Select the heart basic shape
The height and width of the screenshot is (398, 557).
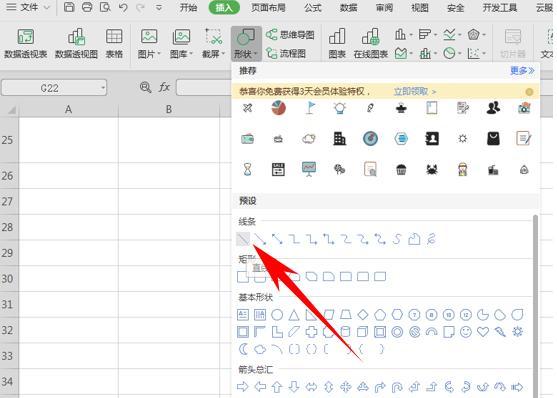pyautogui.click(x=483, y=332)
